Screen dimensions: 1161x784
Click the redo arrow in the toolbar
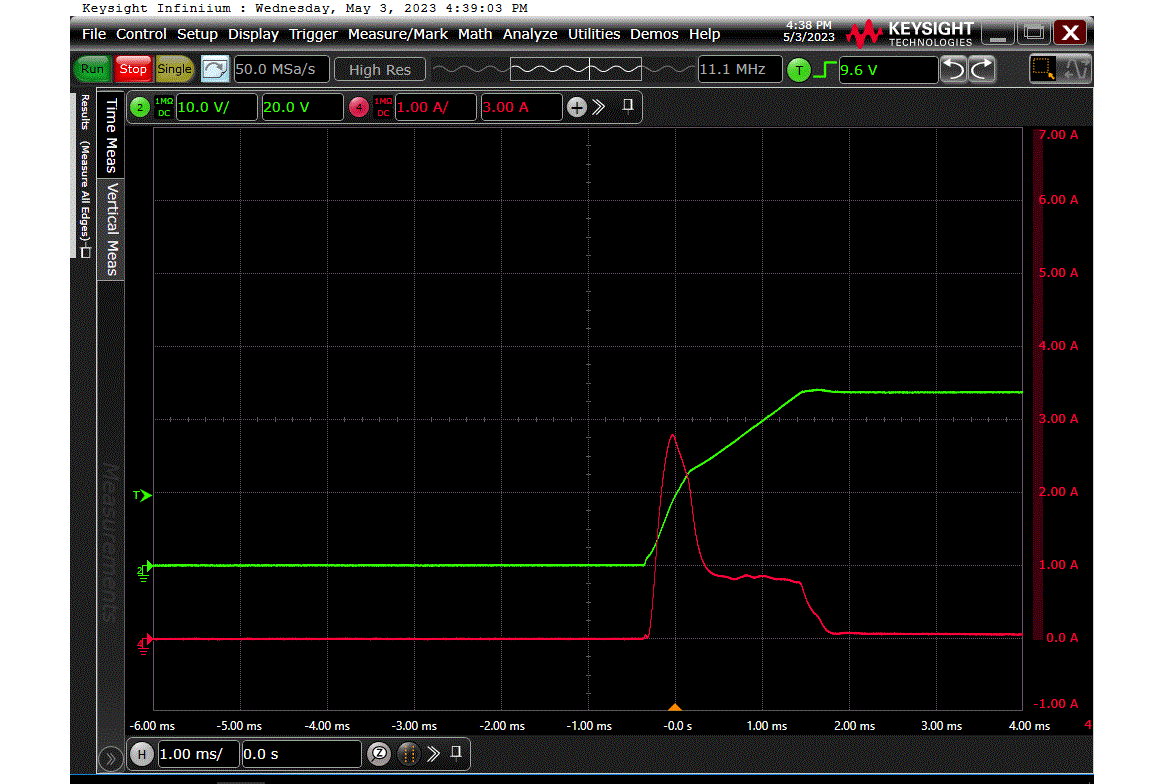tap(982, 69)
